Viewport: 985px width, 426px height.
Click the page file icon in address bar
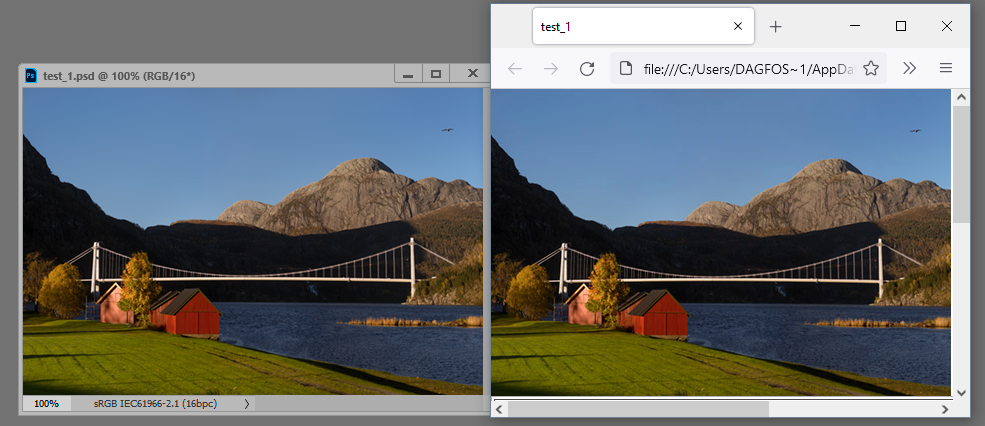[x=626, y=68]
